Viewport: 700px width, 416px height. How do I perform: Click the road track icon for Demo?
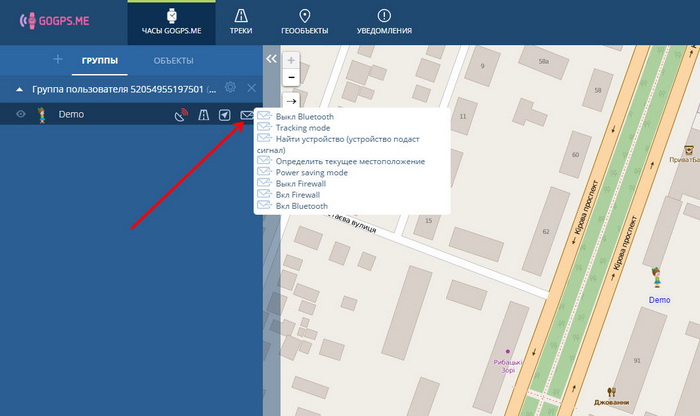tap(203, 115)
